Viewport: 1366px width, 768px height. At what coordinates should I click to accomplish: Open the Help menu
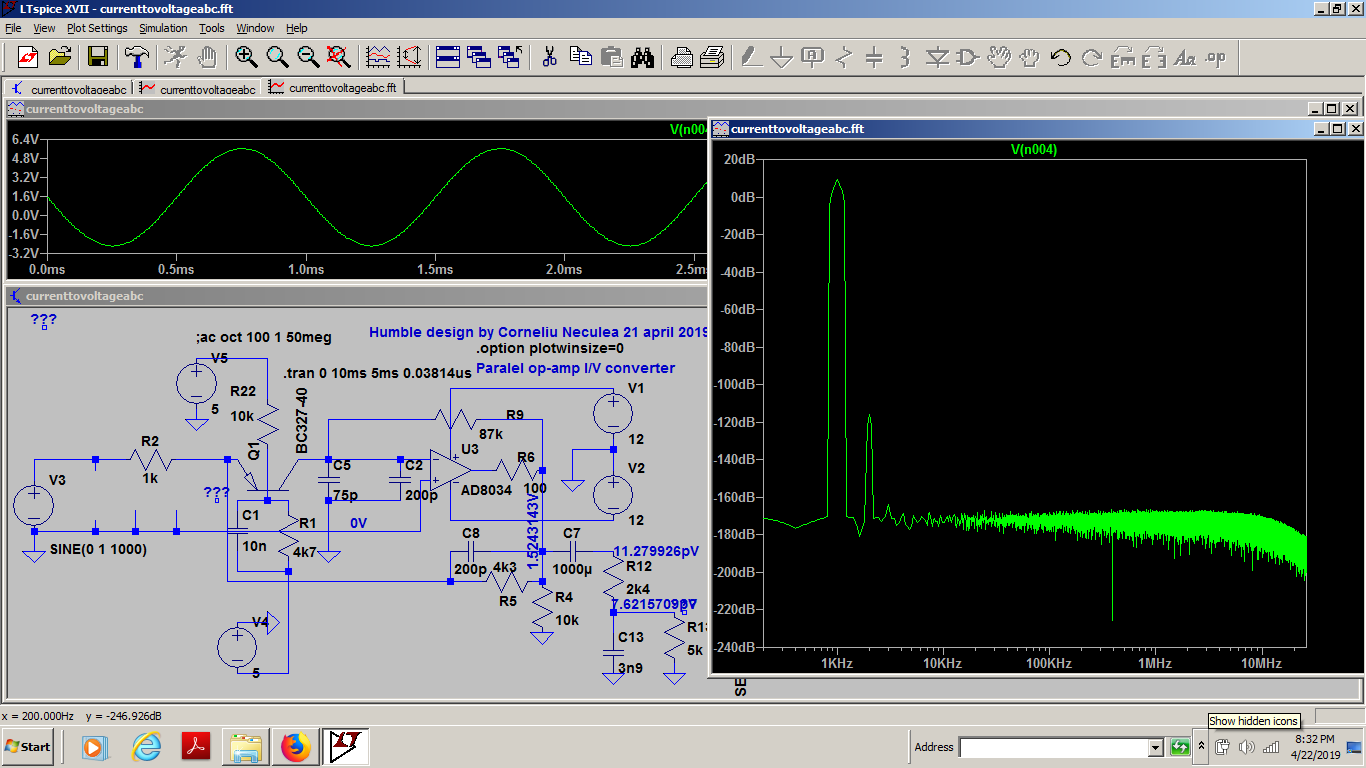[x=297, y=28]
